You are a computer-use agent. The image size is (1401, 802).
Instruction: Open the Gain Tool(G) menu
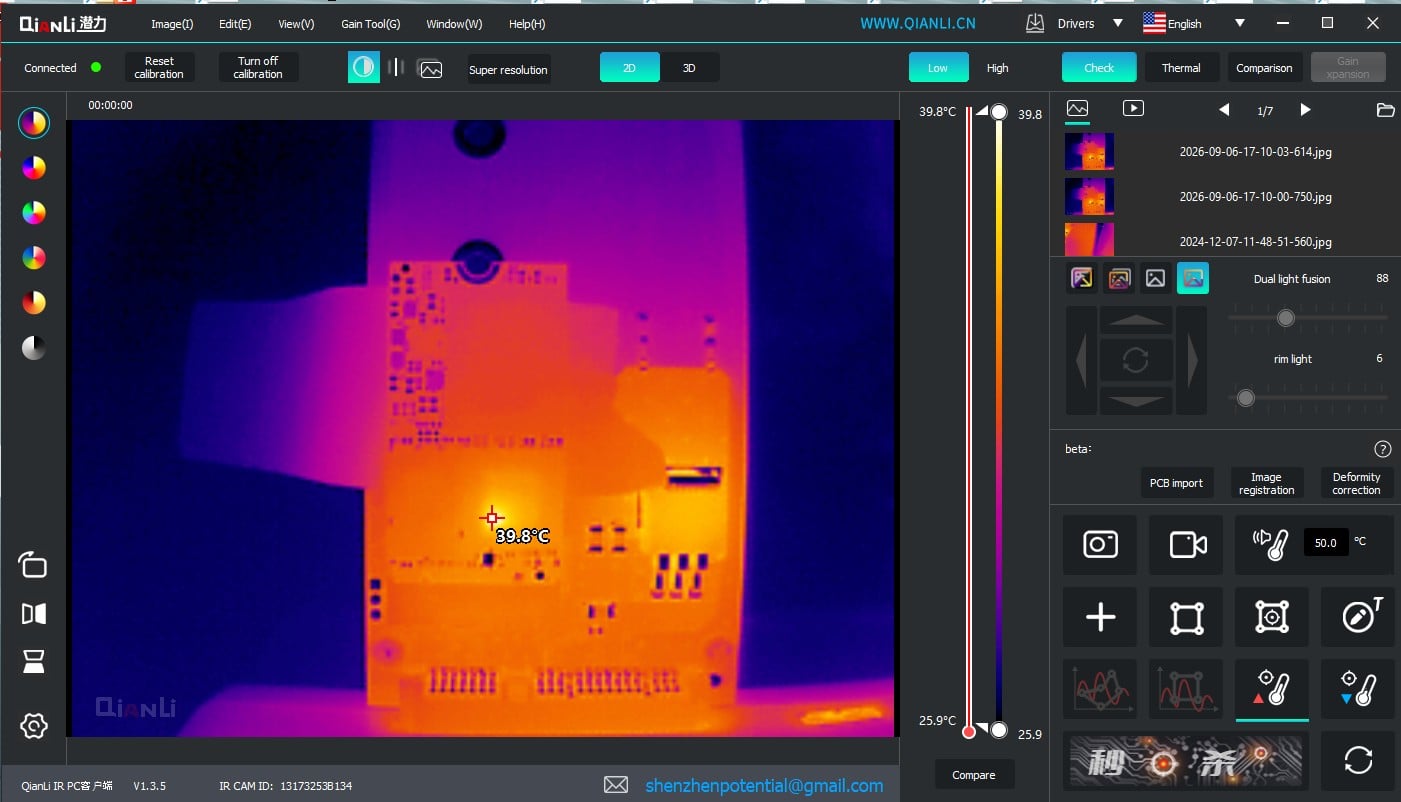point(370,24)
